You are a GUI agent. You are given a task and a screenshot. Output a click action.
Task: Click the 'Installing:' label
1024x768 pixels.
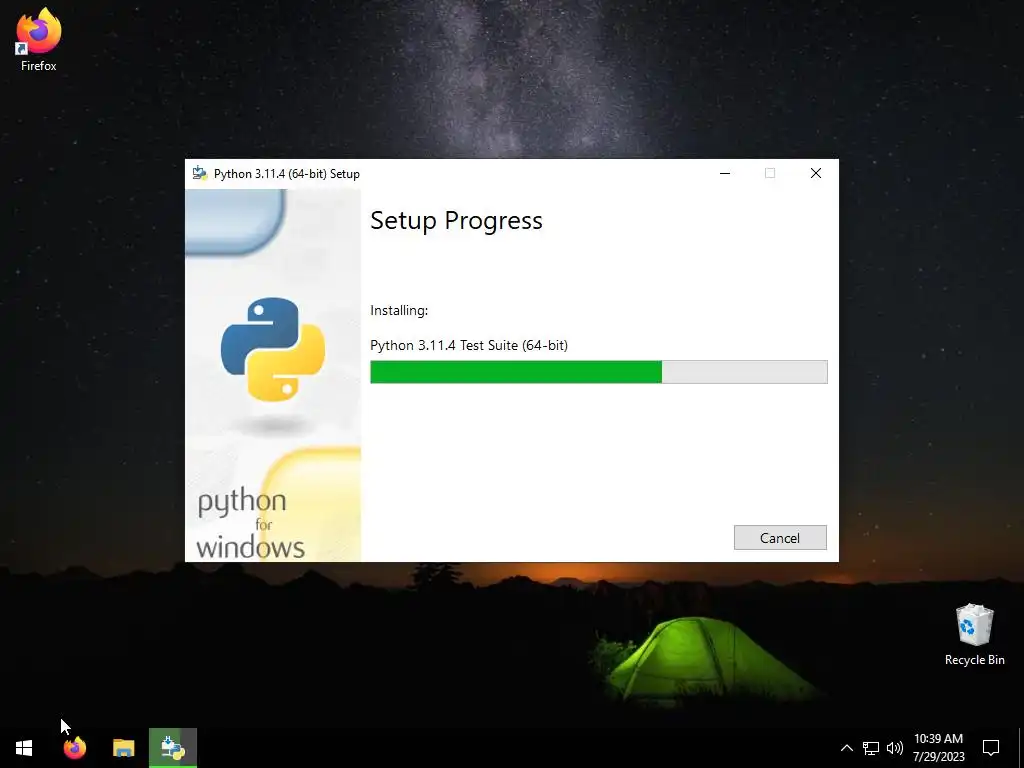point(399,310)
